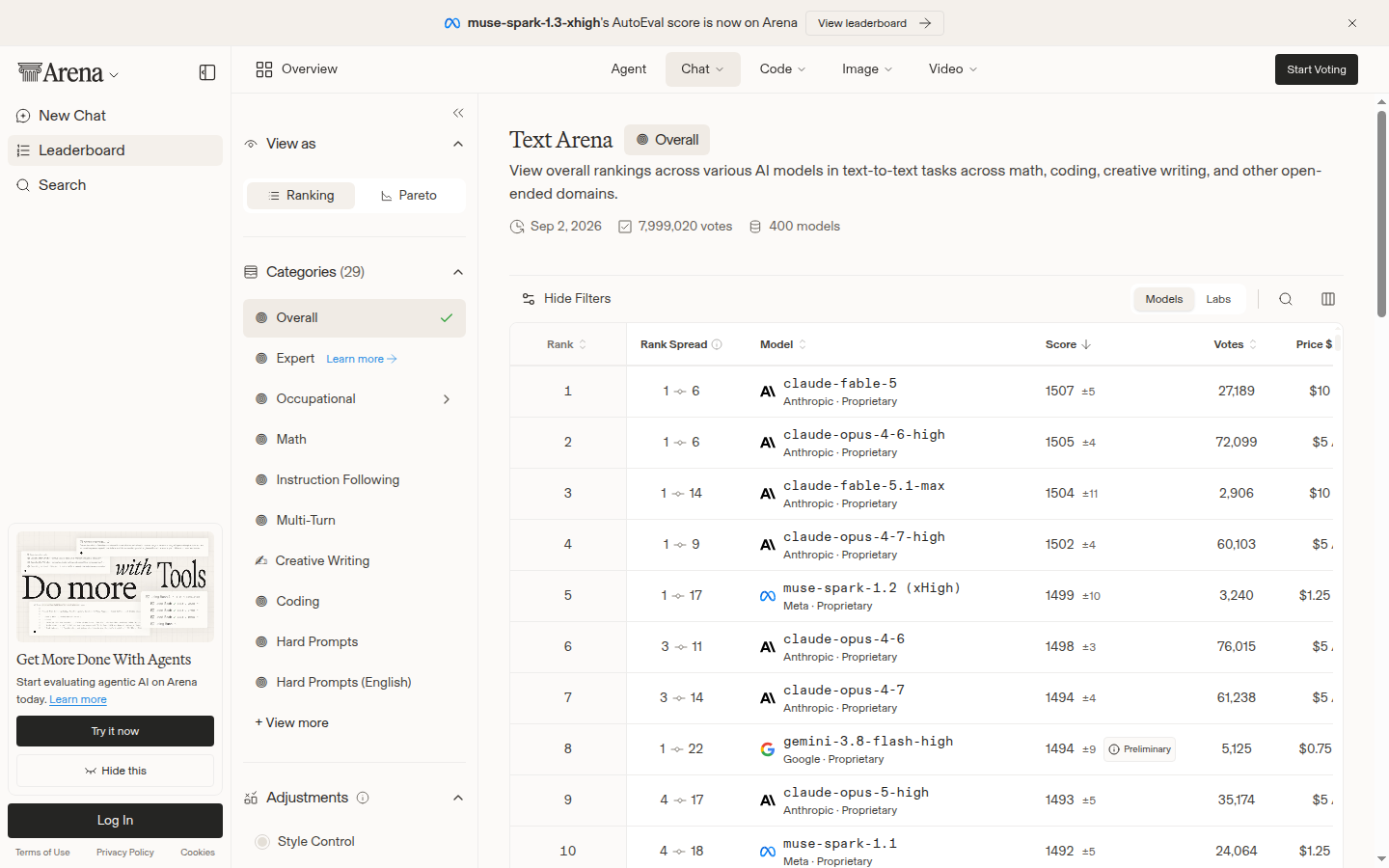This screenshot has height=868, width=1389.
Task: Collapse the Categories section
Action: [x=458, y=273]
